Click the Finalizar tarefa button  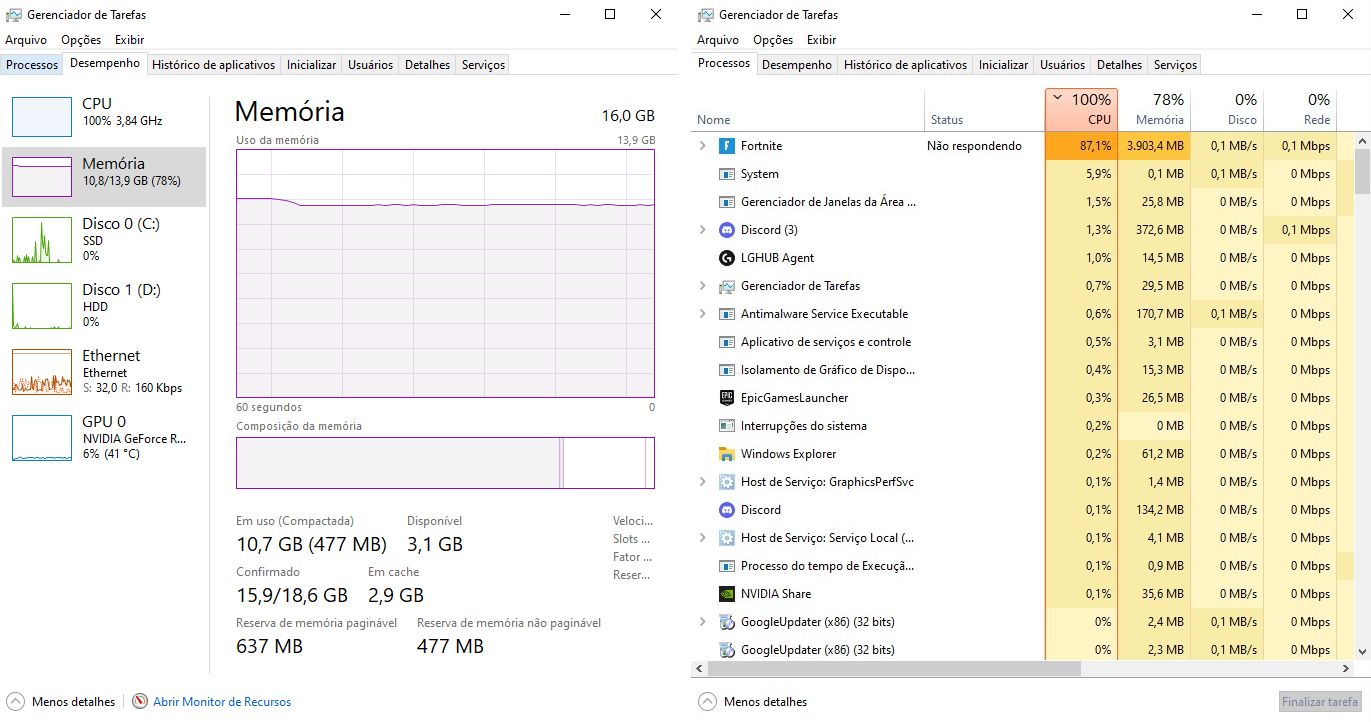point(1320,702)
